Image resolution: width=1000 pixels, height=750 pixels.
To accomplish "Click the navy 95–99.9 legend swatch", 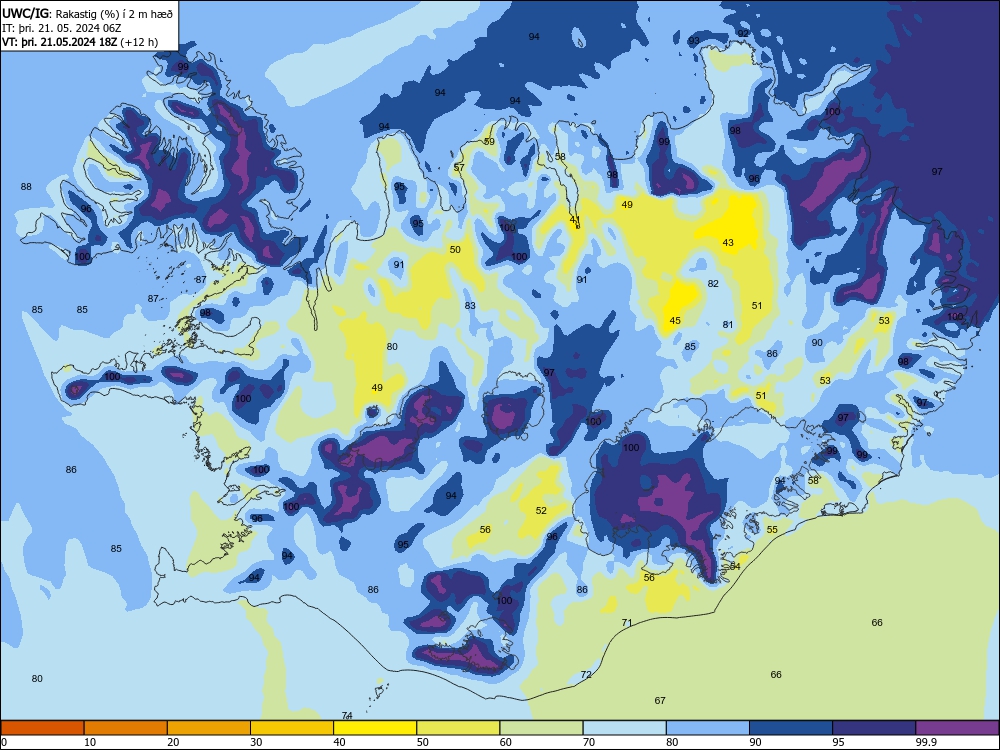I will point(874,728).
